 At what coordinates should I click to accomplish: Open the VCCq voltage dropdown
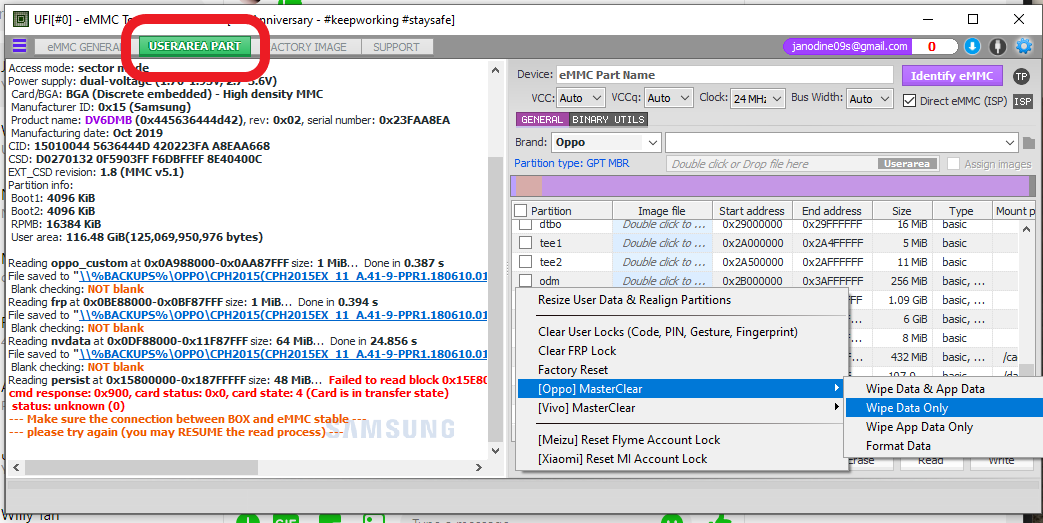pyautogui.click(x=669, y=98)
